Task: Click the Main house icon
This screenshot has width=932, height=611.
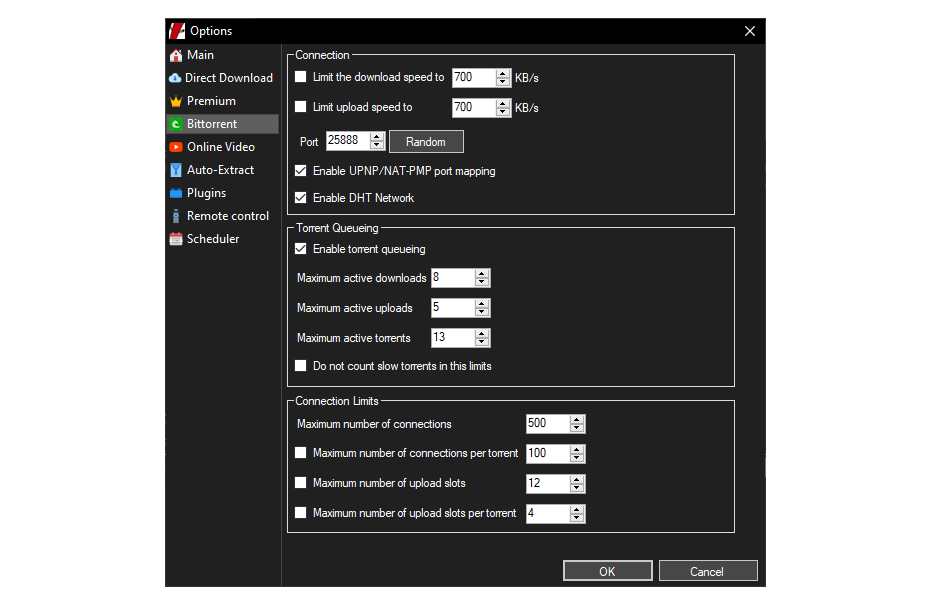Action: pyautogui.click(x=176, y=55)
